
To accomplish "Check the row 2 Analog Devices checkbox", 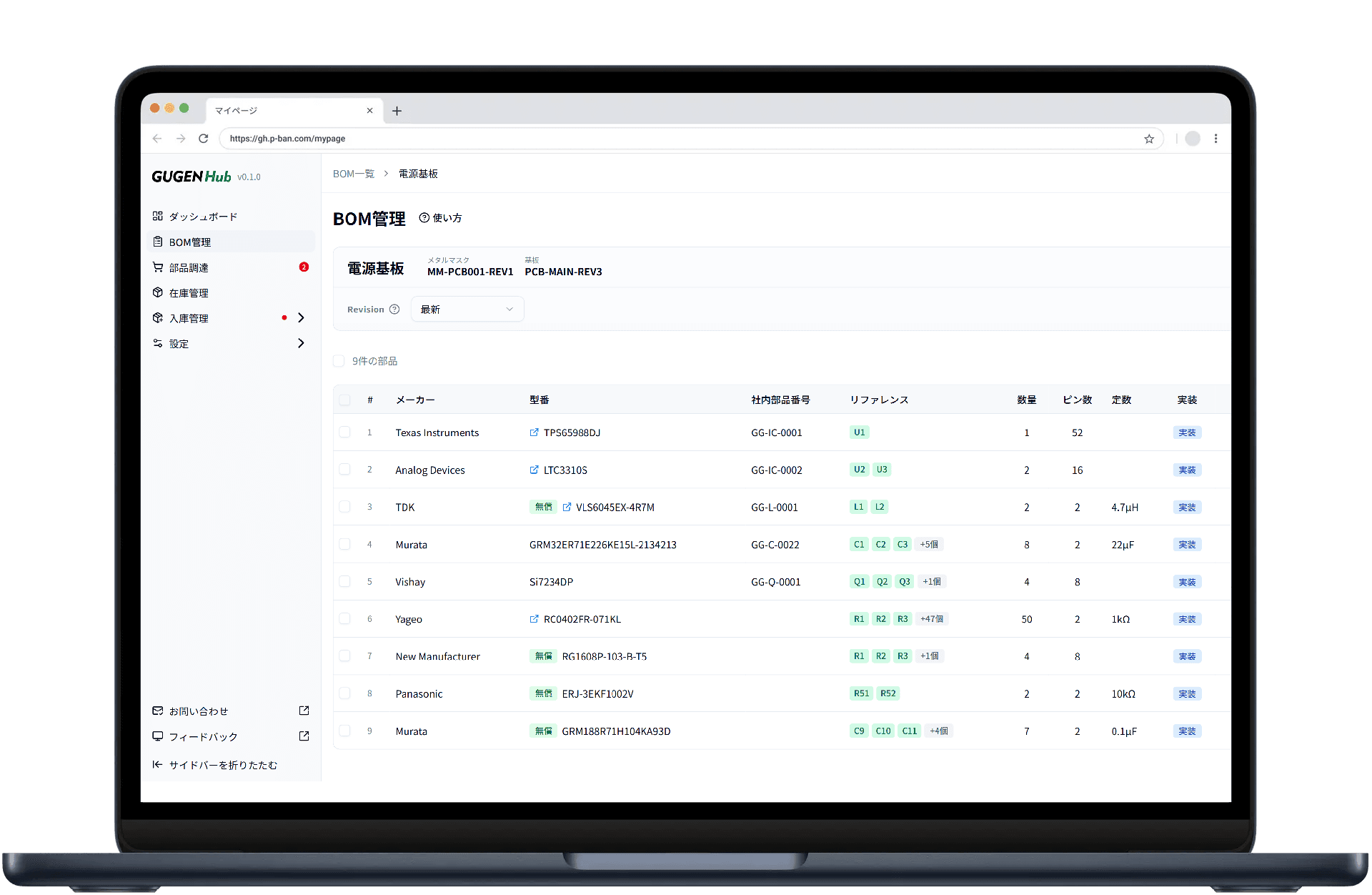I will [345, 470].
